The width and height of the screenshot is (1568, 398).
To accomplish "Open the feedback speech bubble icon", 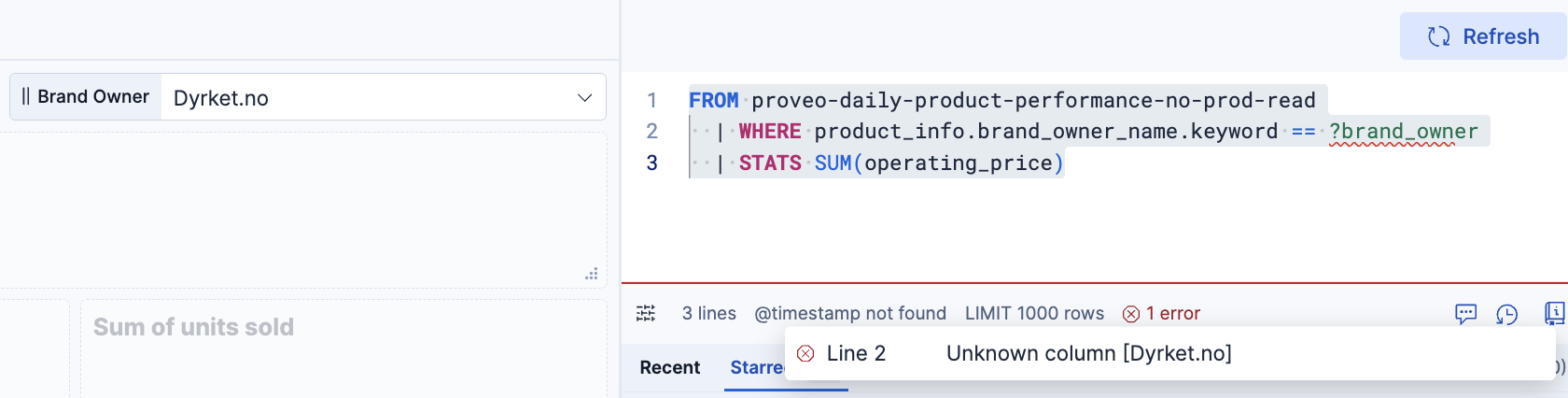I will [x=1465, y=314].
